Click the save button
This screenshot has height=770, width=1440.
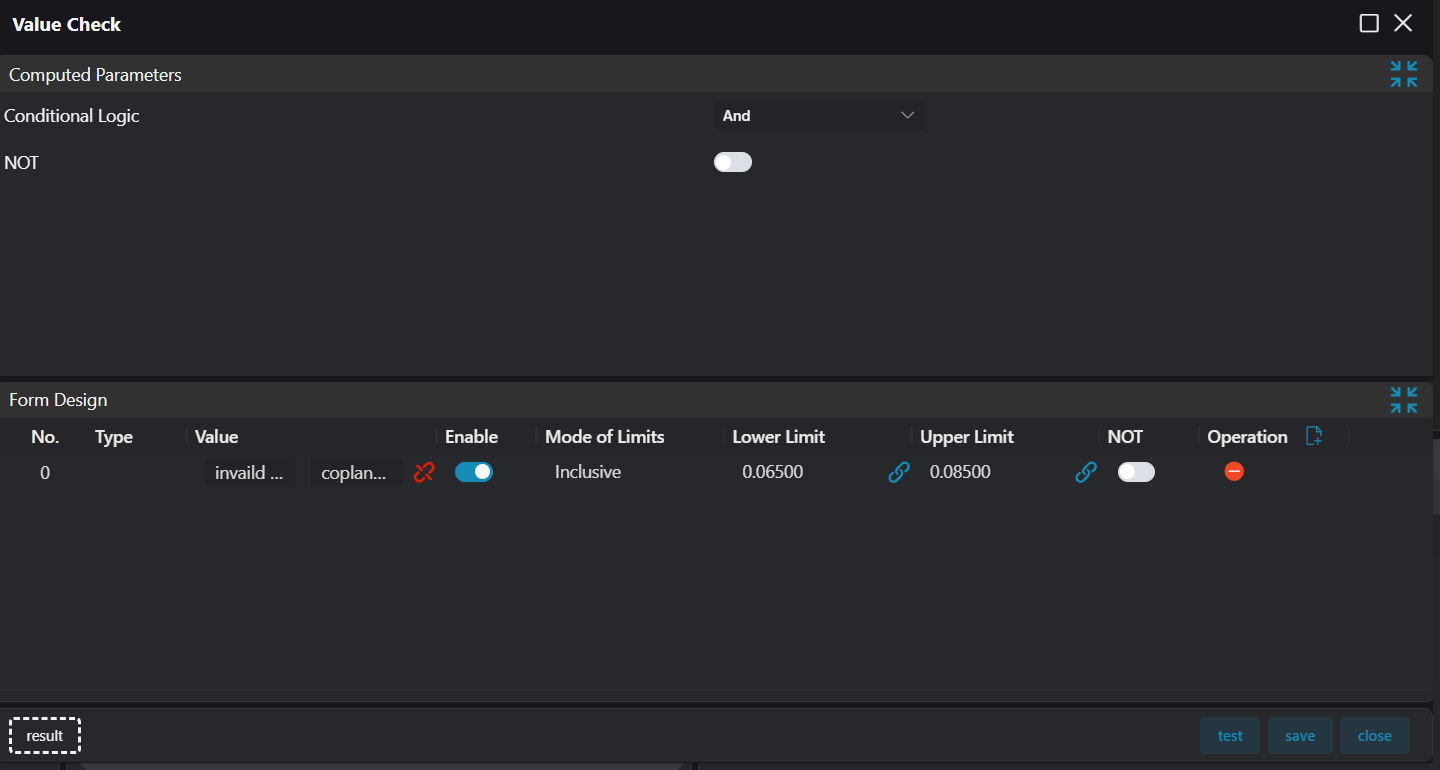click(x=1299, y=736)
